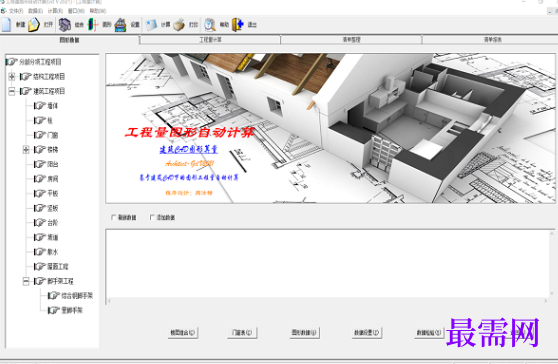Select the 建筑工程项目 tree item
Image resolution: width=558 pixels, height=364 pixels.
[x=49, y=91]
